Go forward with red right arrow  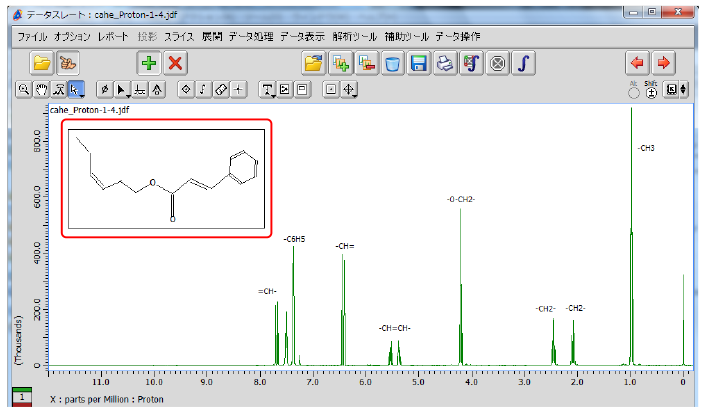click(664, 63)
